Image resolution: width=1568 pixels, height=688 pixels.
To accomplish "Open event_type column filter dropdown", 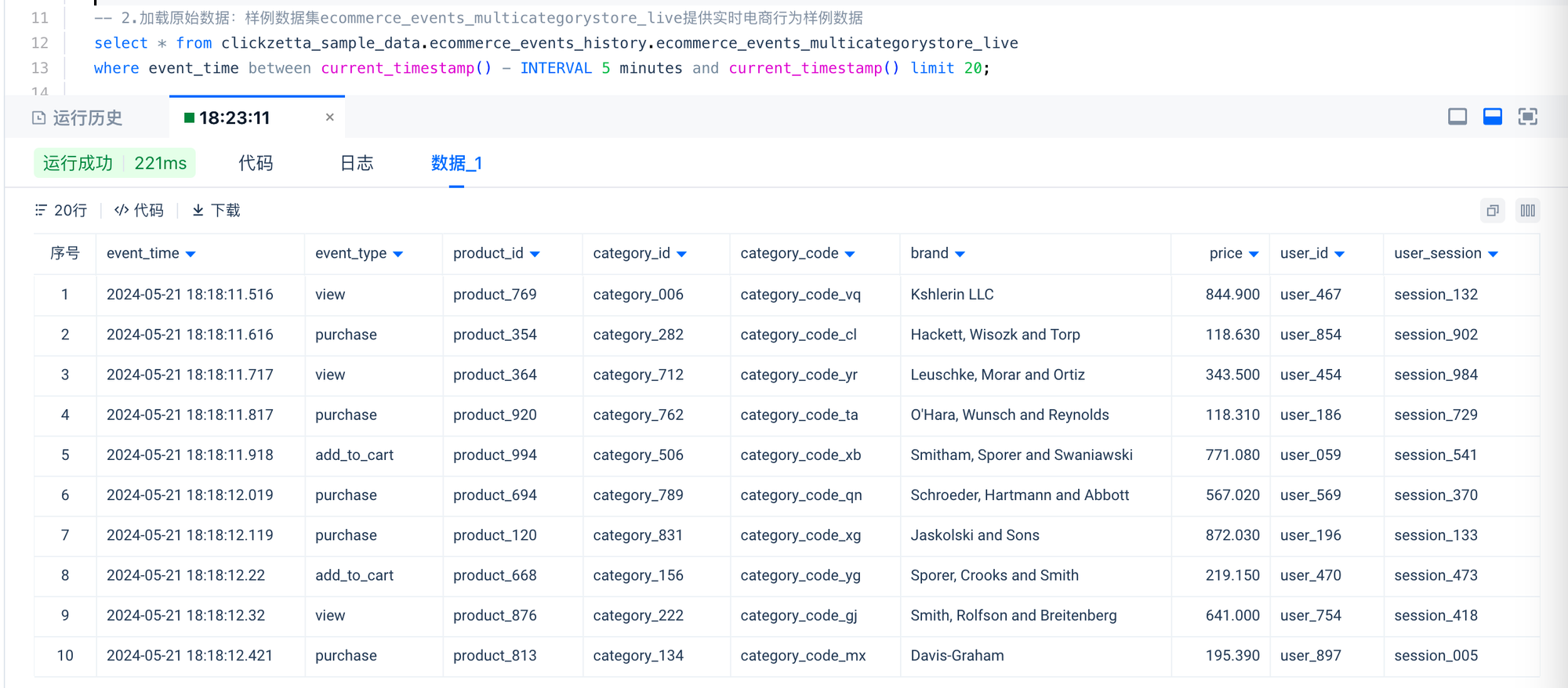I will click(397, 254).
